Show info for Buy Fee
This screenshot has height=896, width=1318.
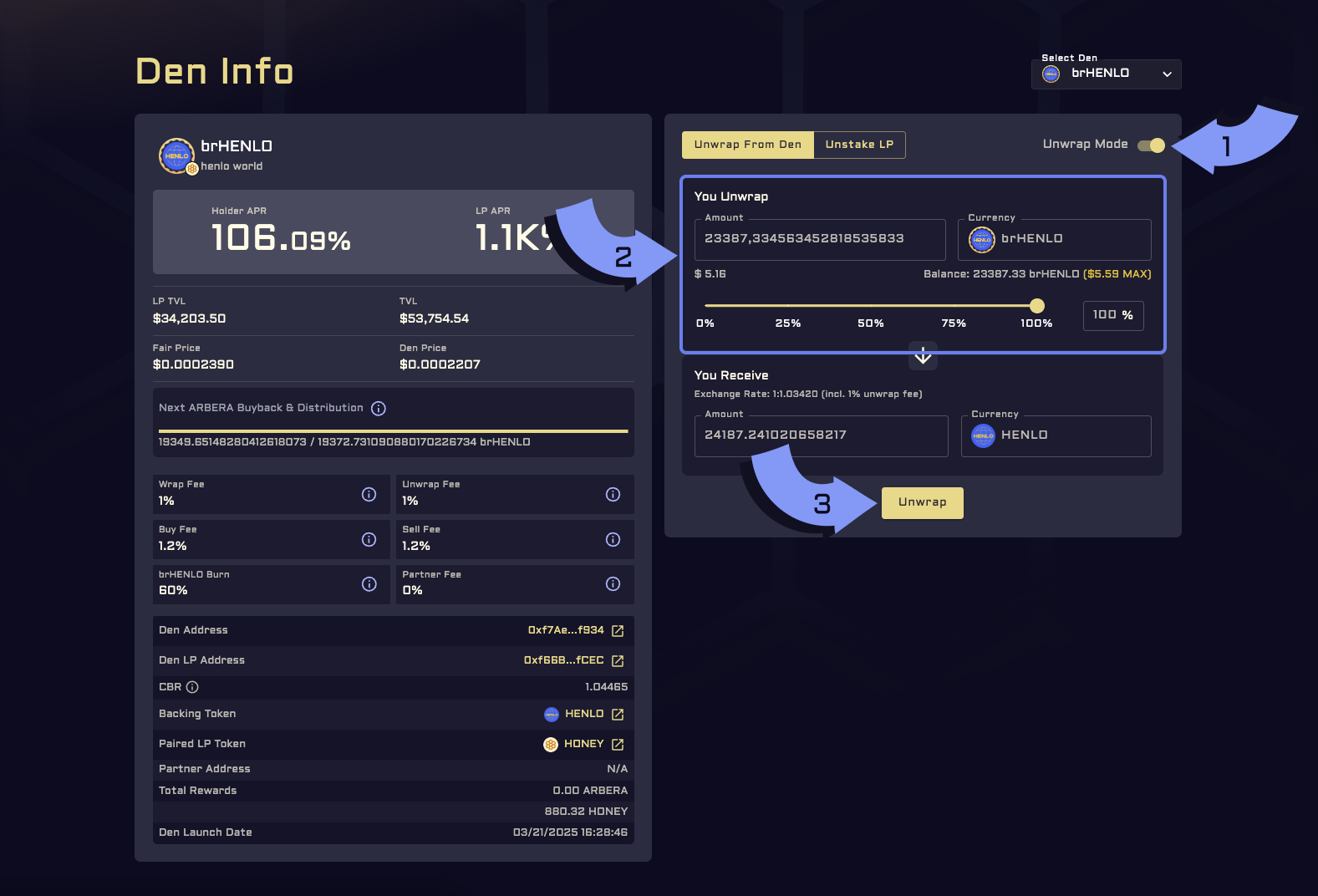pyautogui.click(x=369, y=539)
